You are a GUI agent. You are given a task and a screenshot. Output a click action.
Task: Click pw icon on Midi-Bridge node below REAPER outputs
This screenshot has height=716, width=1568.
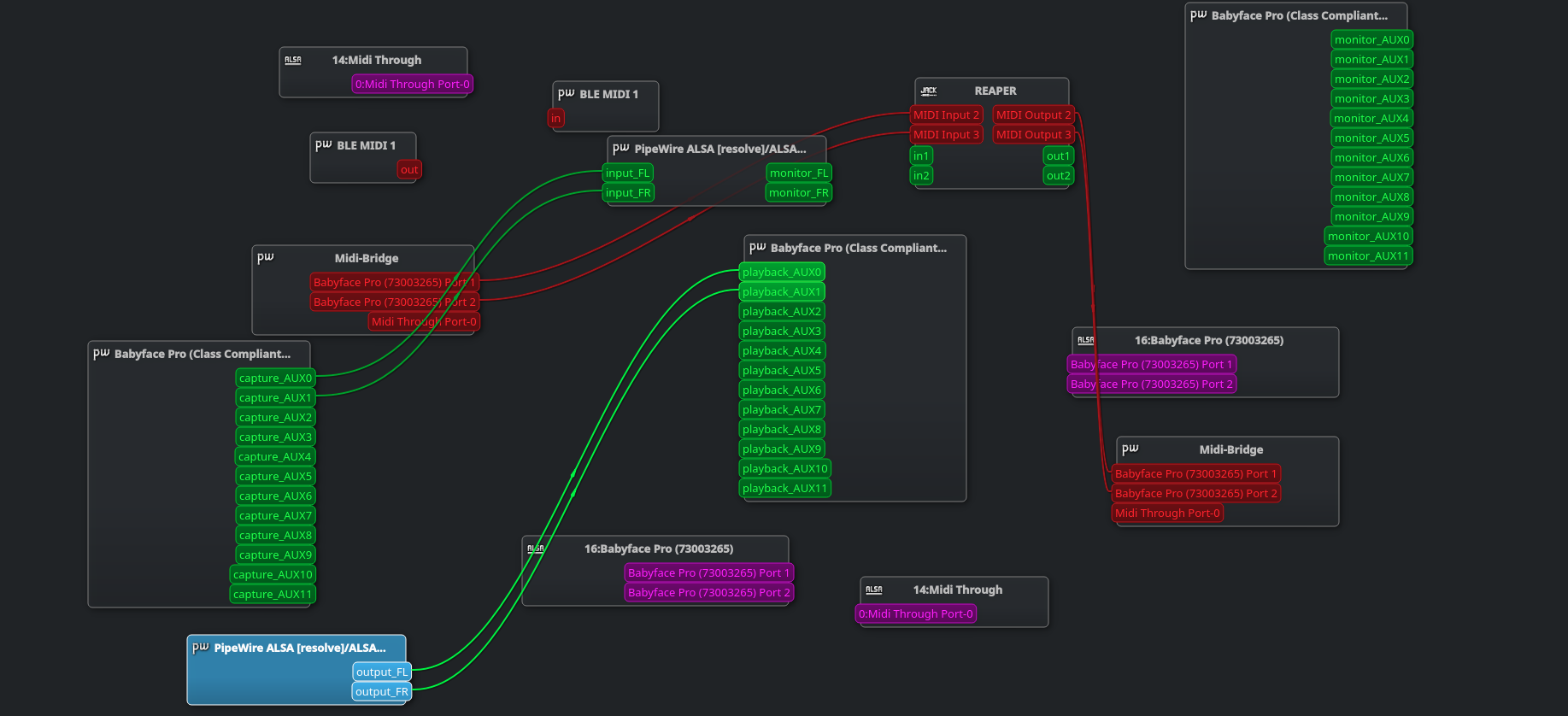(x=1130, y=449)
